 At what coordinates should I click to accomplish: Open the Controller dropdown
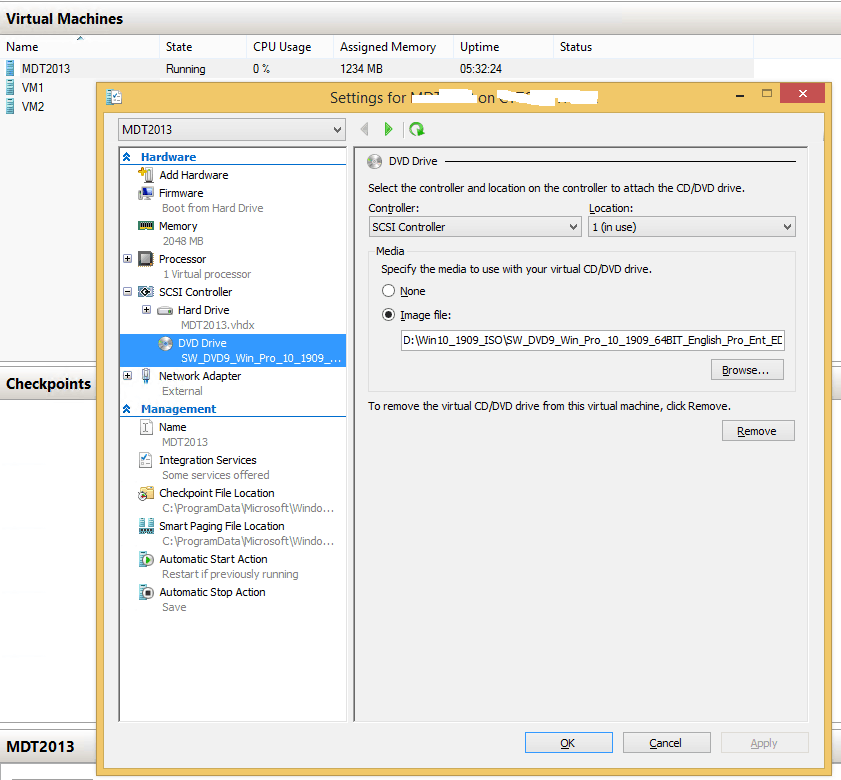pos(475,227)
